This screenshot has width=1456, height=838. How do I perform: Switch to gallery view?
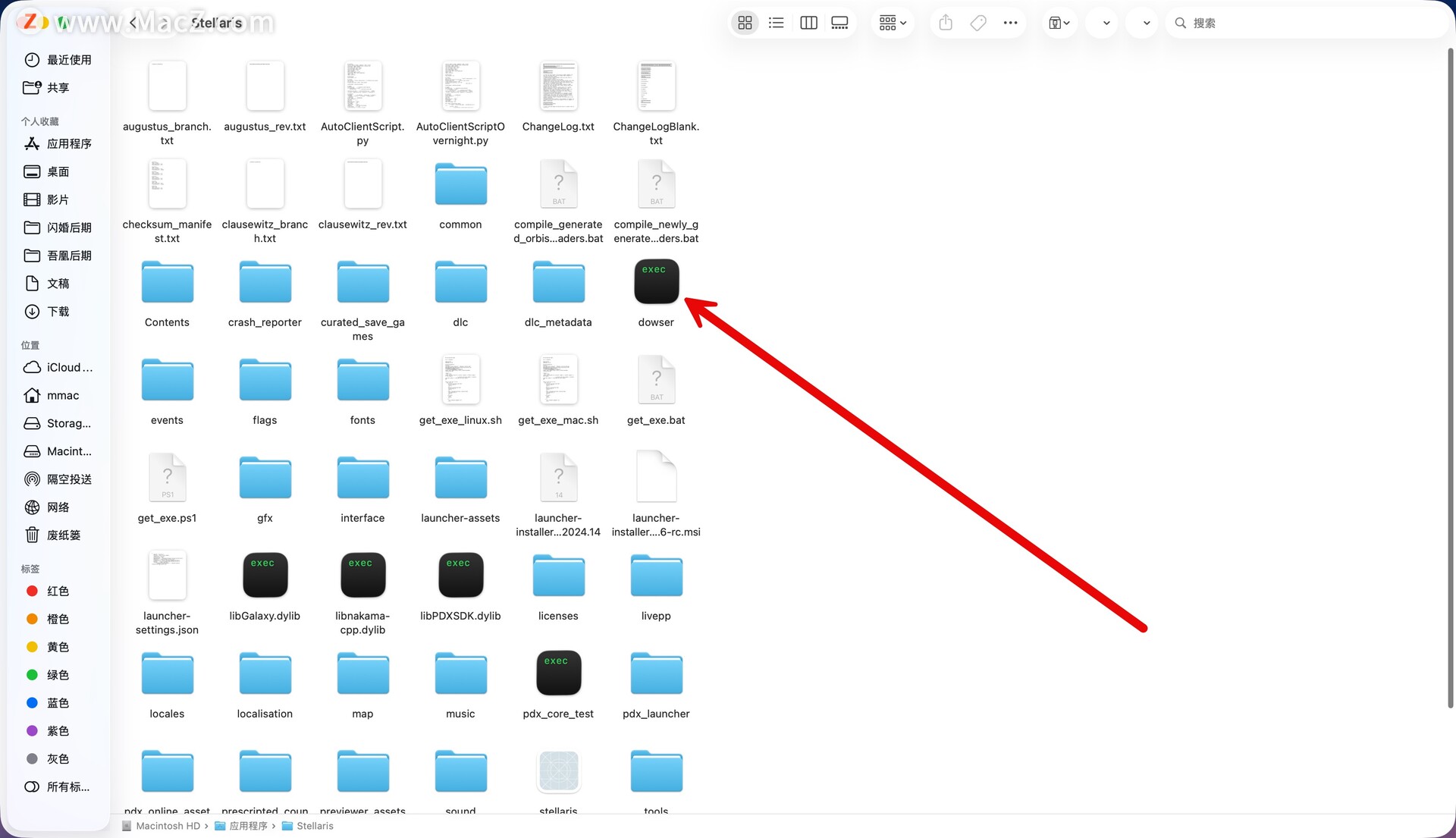(839, 23)
